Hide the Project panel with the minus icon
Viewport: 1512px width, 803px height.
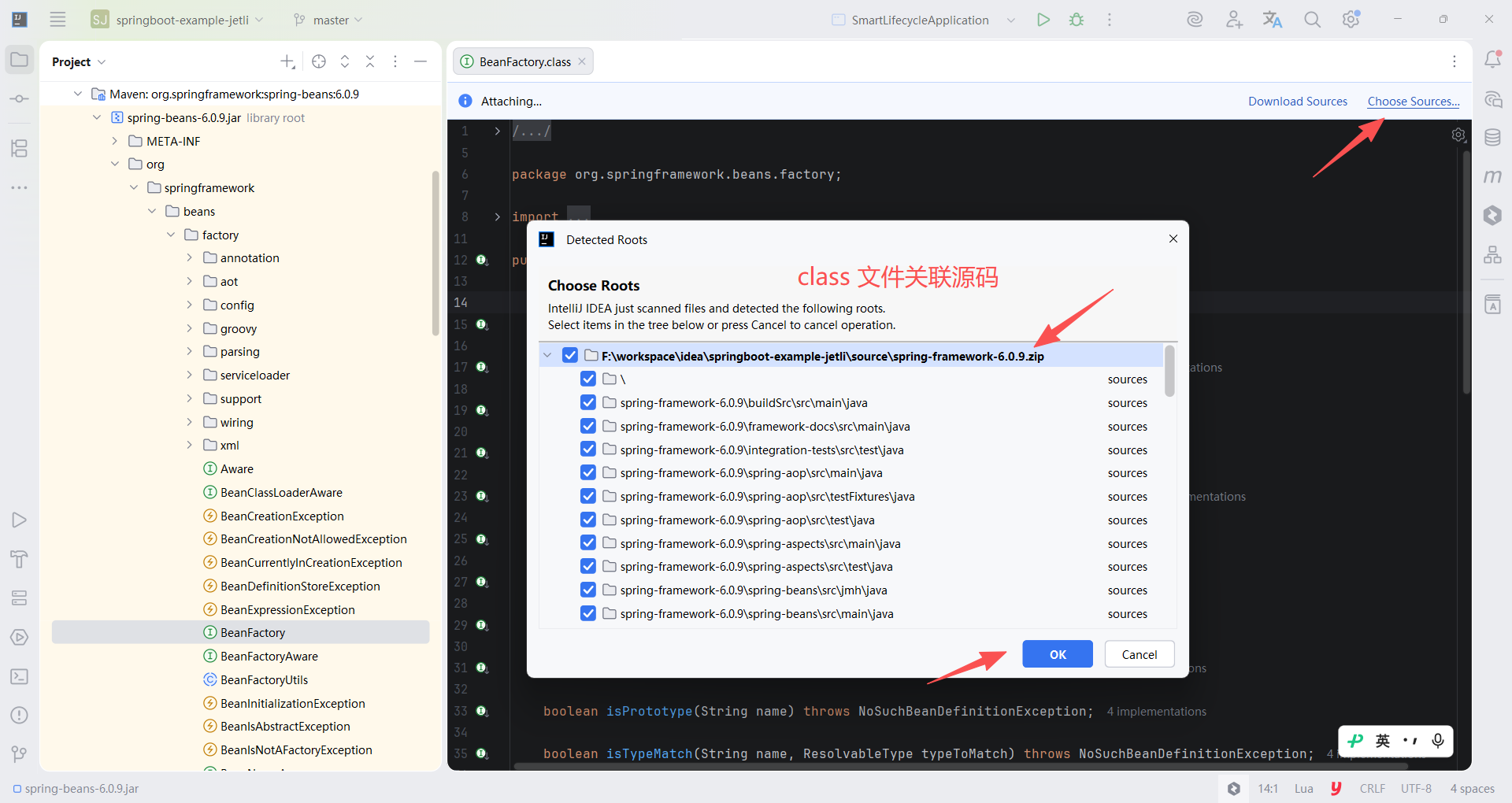pyautogui.click(x=421, y=61)
